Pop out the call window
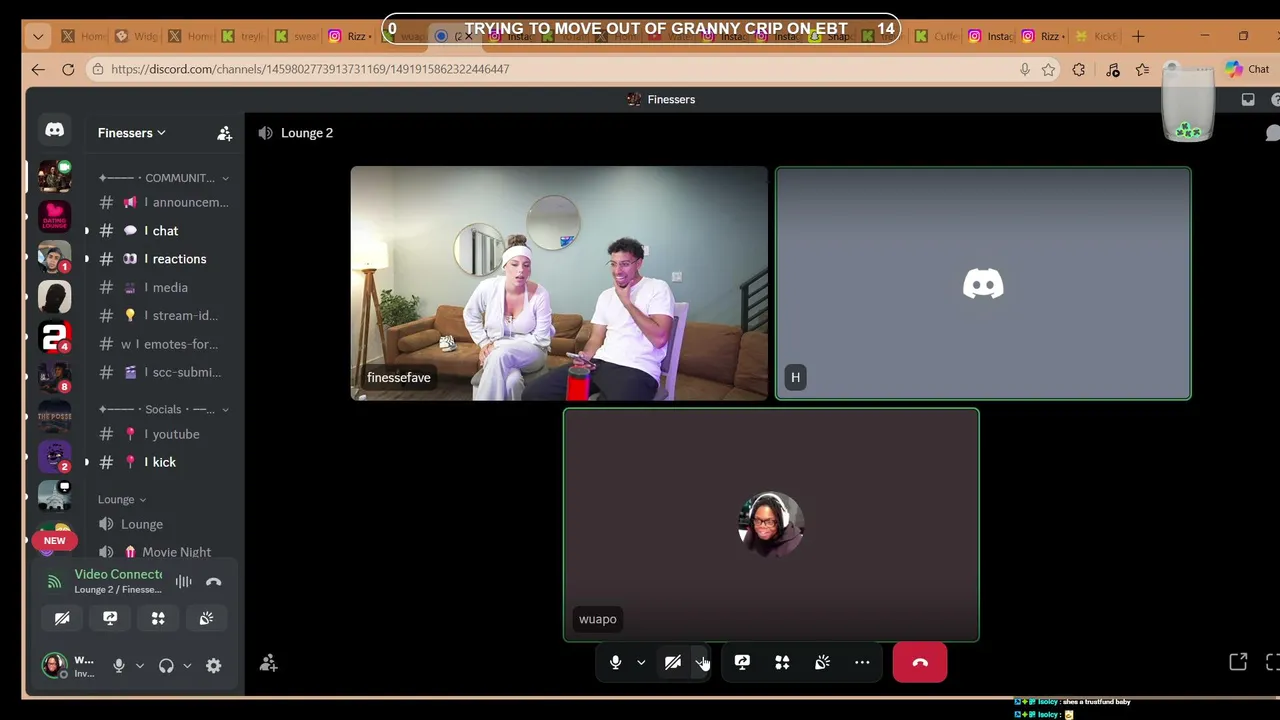This screenshot has width=1280, height=720. (x=1238, y=662)
